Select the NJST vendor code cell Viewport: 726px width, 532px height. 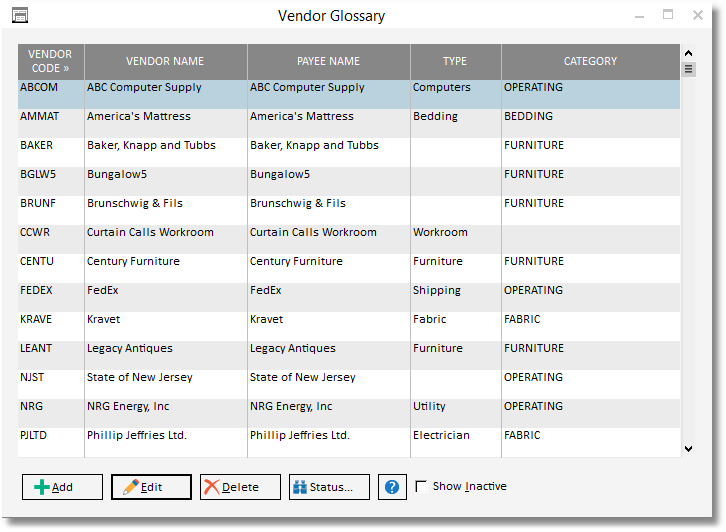[51, 384]
